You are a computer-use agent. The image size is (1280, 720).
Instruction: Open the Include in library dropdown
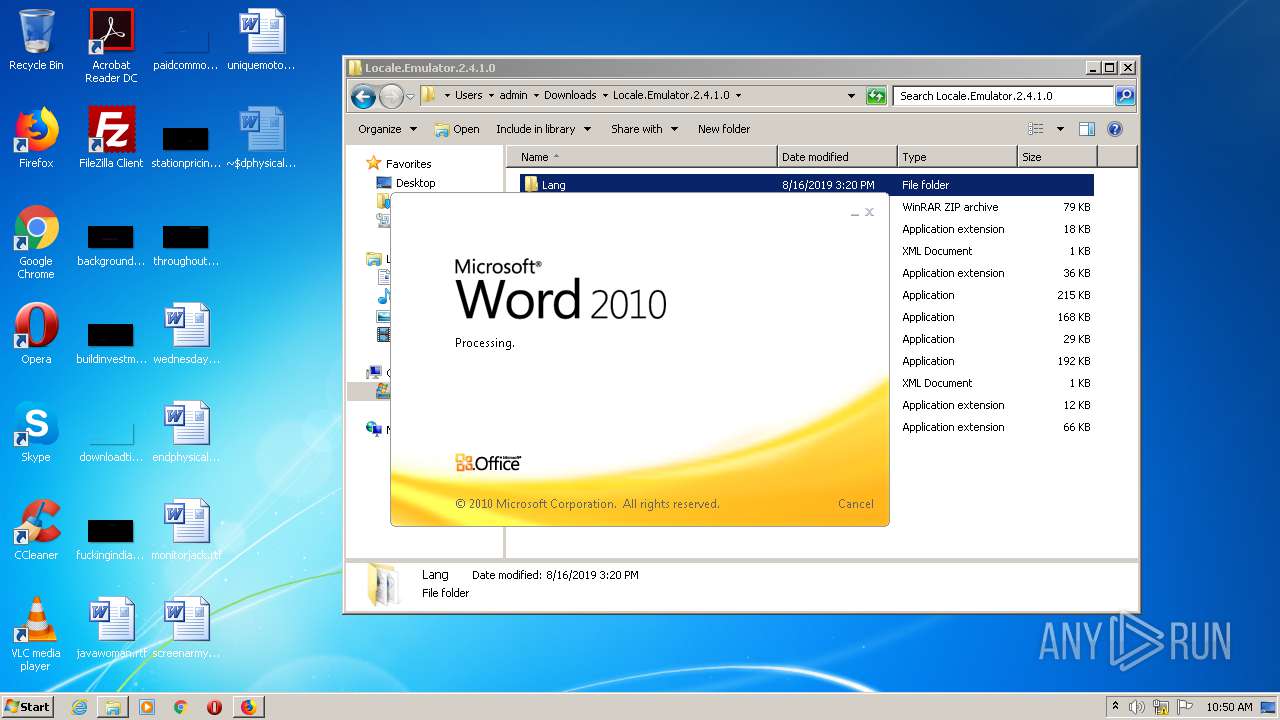543,129
